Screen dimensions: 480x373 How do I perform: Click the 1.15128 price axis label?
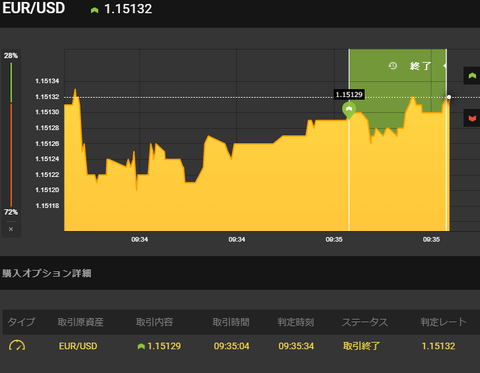tap(47, 128)
